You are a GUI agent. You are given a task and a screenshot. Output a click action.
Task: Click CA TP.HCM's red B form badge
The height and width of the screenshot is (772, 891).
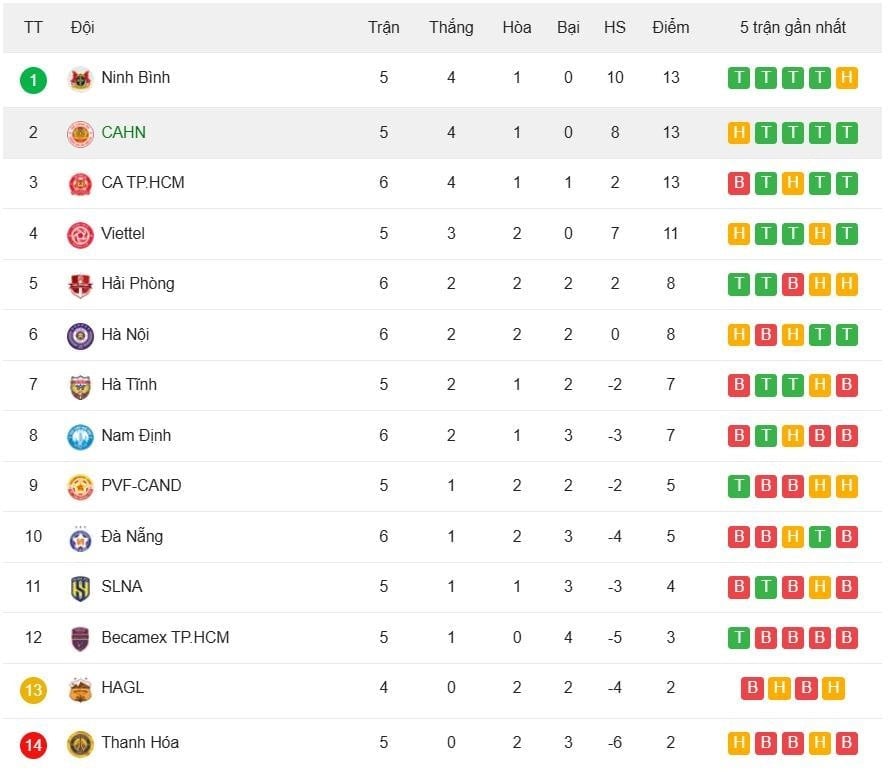point(739,183)
